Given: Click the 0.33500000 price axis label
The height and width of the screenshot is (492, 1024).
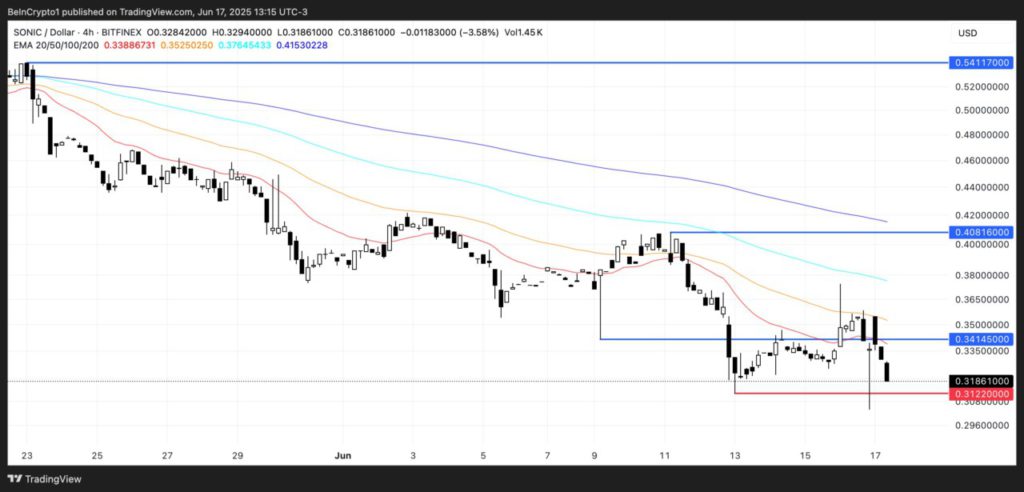Looking at the screenshot, I should point(983,351).
